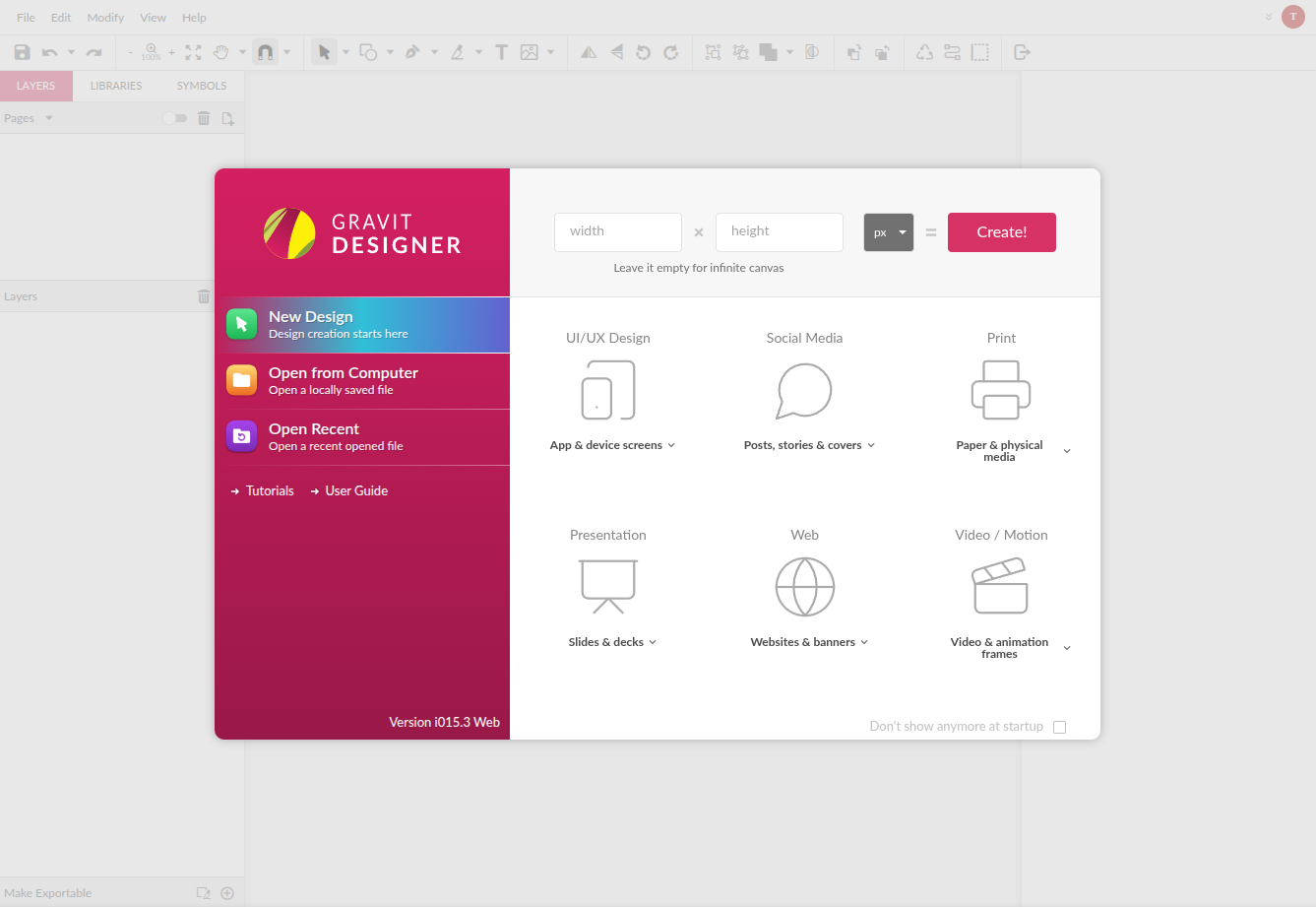1316x907 pixels.
Task: Click the Mask with shape icon
Action: coord(812,52)
